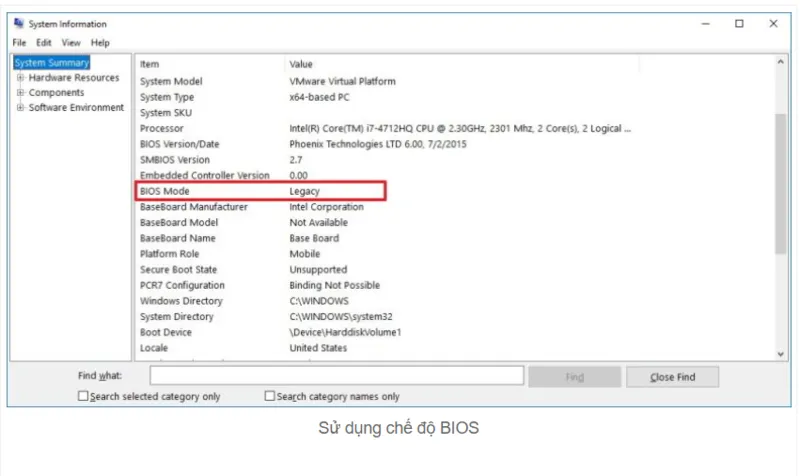Select the Secure Boot State row
This screenshot has height=476, width=800.
point(385,270)
